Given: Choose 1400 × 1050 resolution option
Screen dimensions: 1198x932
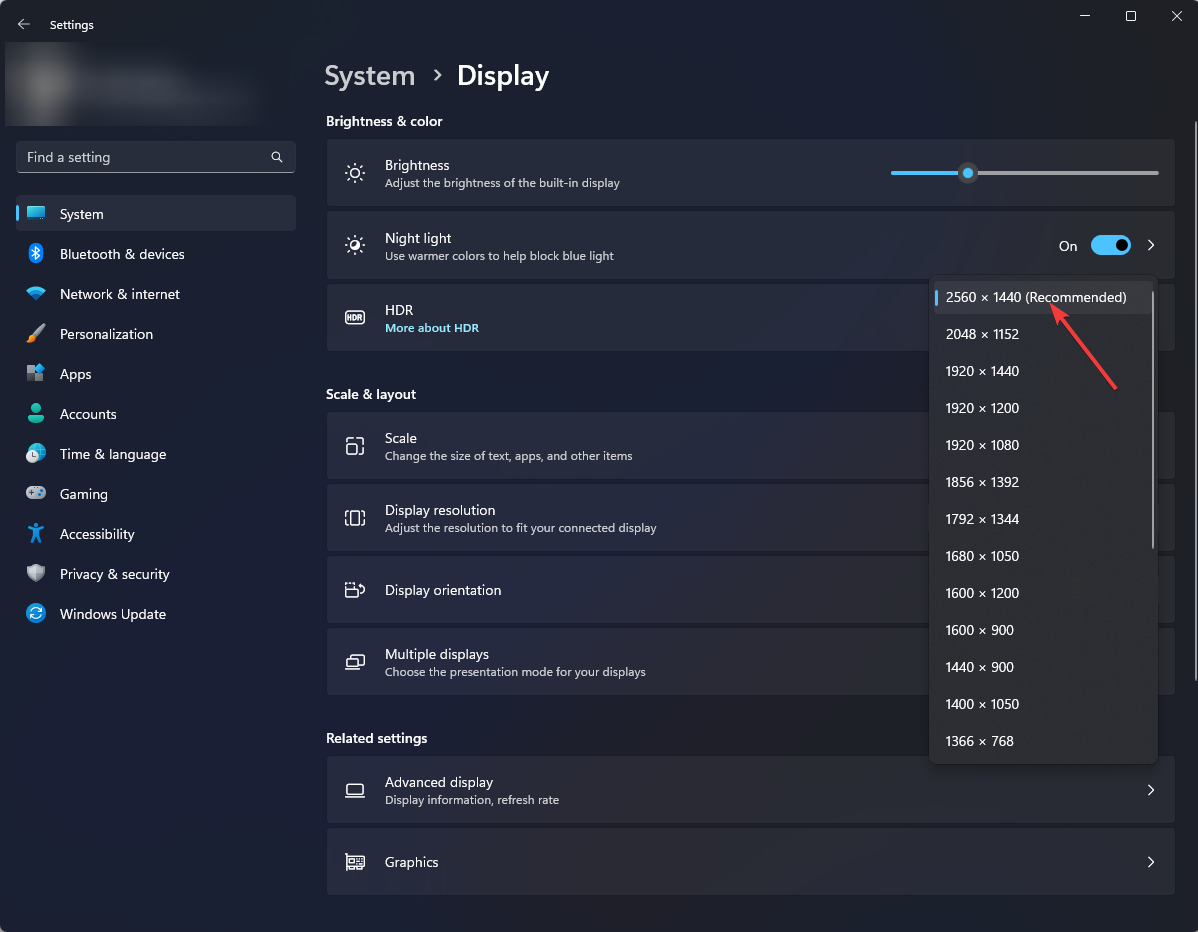Looking at the screenshot, I should (x=1042, y=704).
